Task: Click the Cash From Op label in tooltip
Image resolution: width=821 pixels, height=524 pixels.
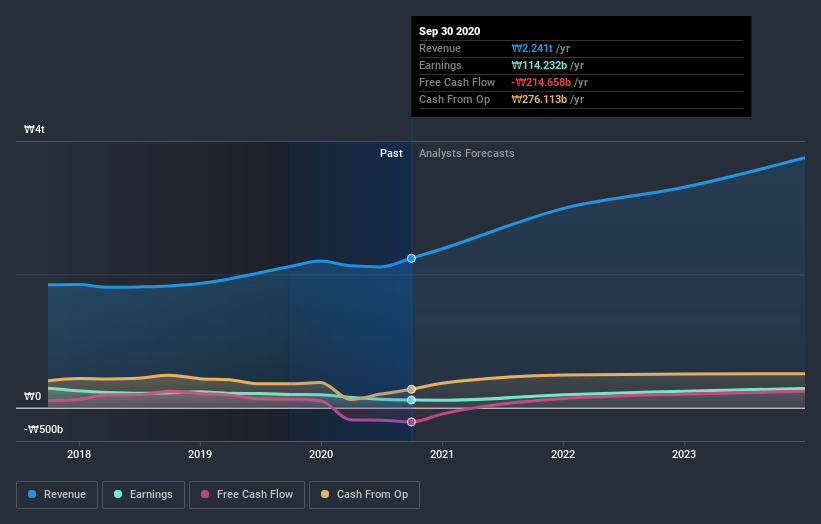Action: point(454,99)
